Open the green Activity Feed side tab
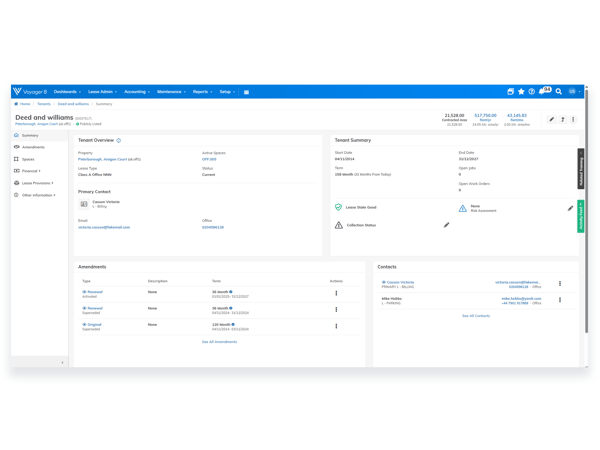This screenshot has height=450, width=600. 580,216
